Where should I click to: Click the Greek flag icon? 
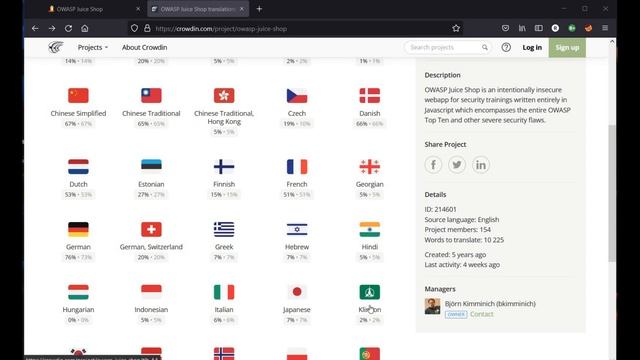click(224, 229)
